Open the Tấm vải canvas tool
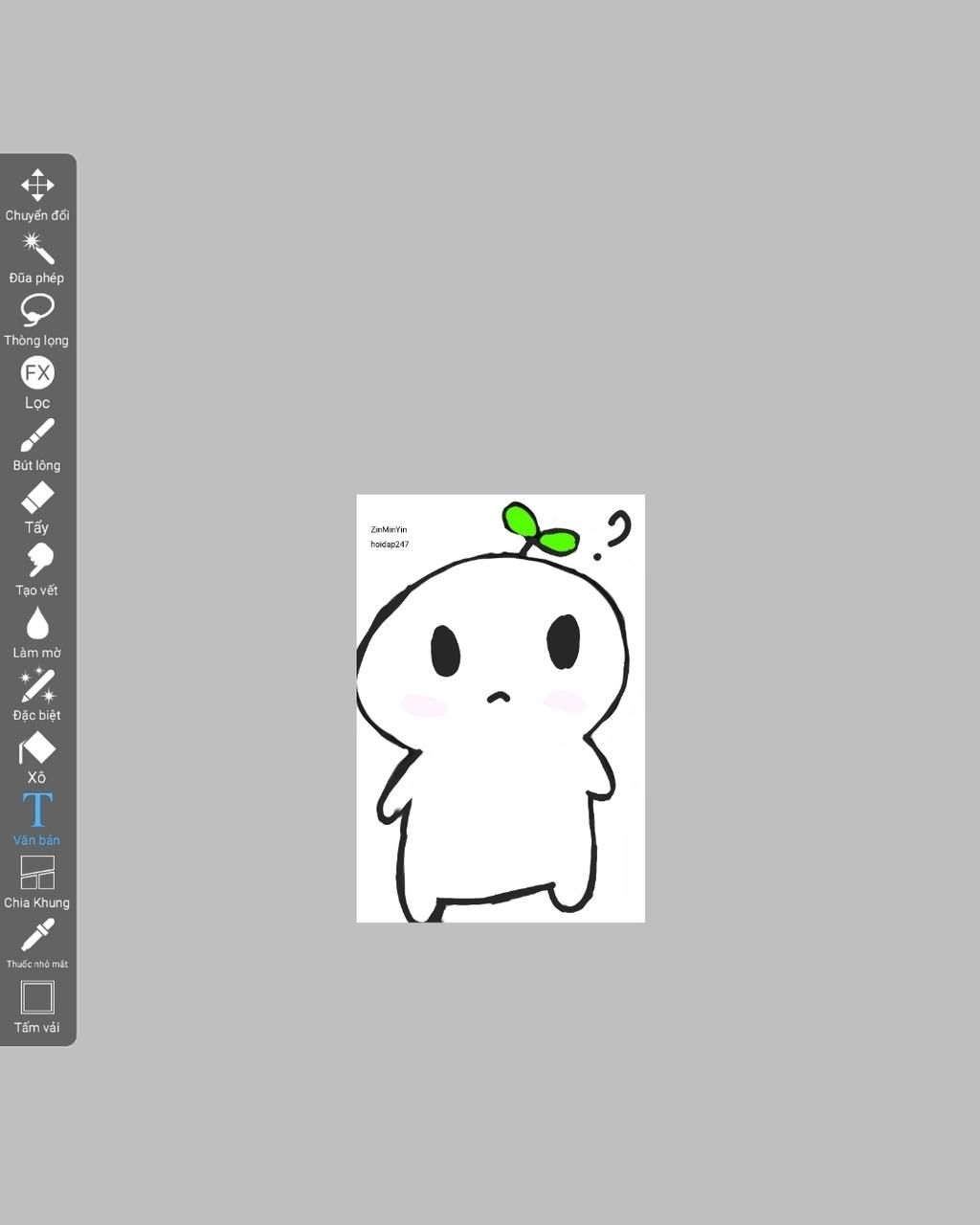The width and height of the screenshot is (980, 1225). [37, 1007]
